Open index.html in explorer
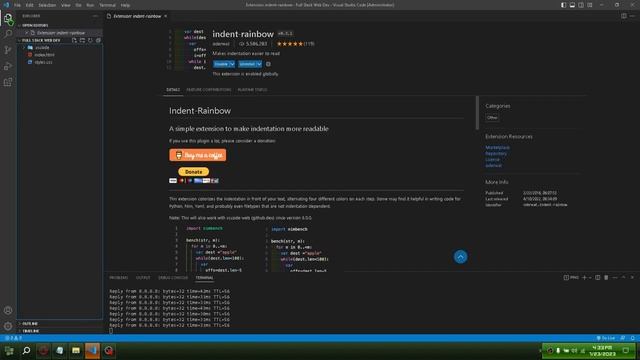Viewport: 640px width, 360px height. click(44, 55)
